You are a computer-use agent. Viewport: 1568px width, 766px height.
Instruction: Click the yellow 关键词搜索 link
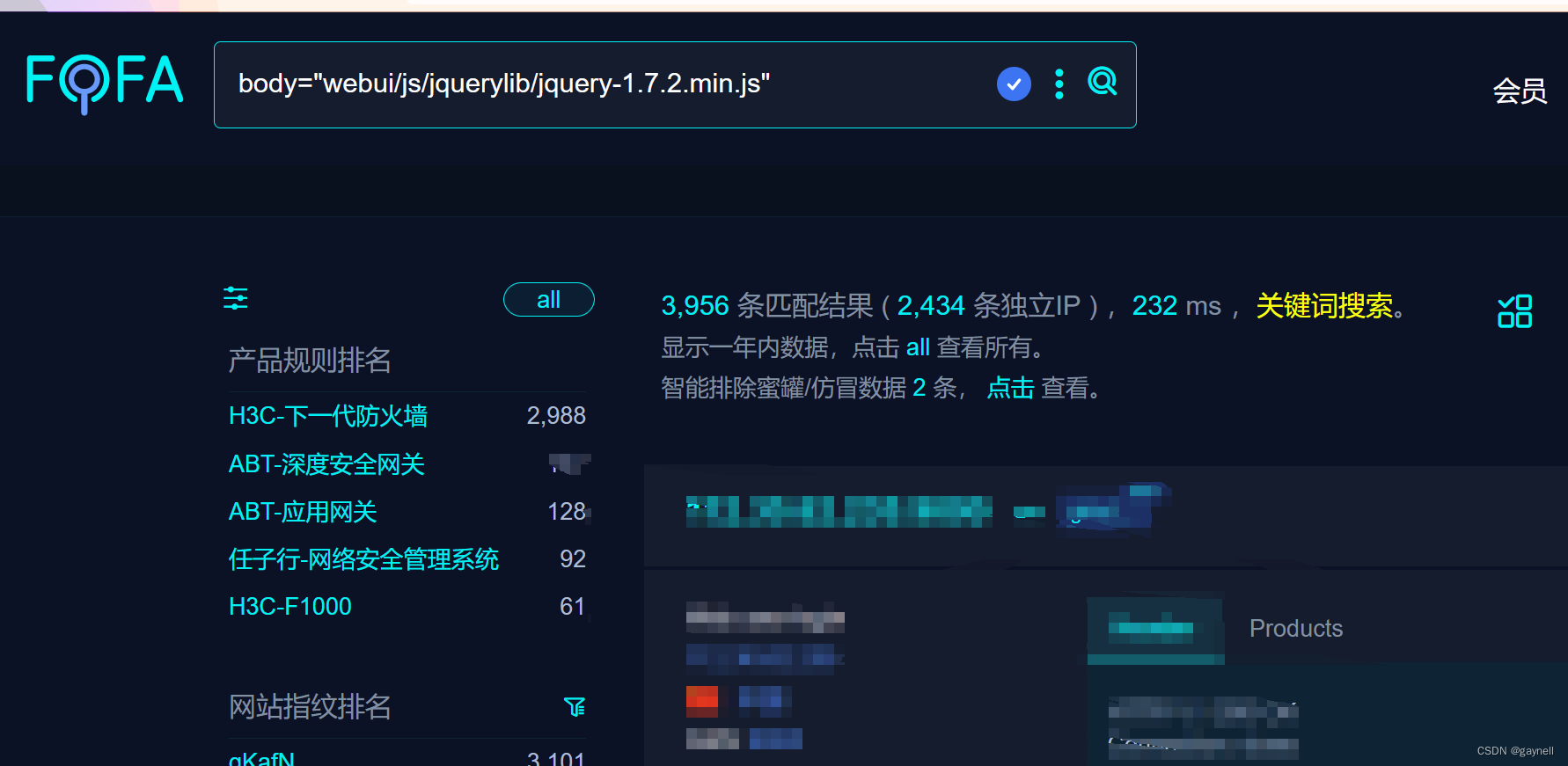click(x=1324, y=306)
